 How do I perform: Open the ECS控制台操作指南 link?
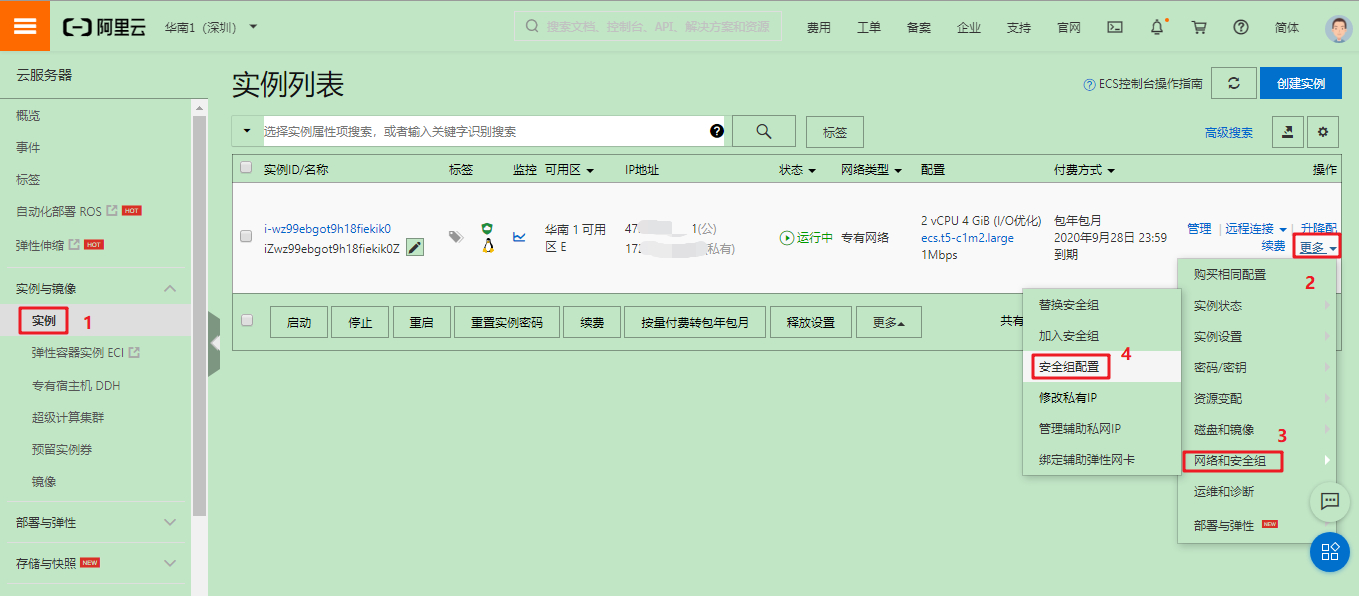click(x=1143, y=85)
